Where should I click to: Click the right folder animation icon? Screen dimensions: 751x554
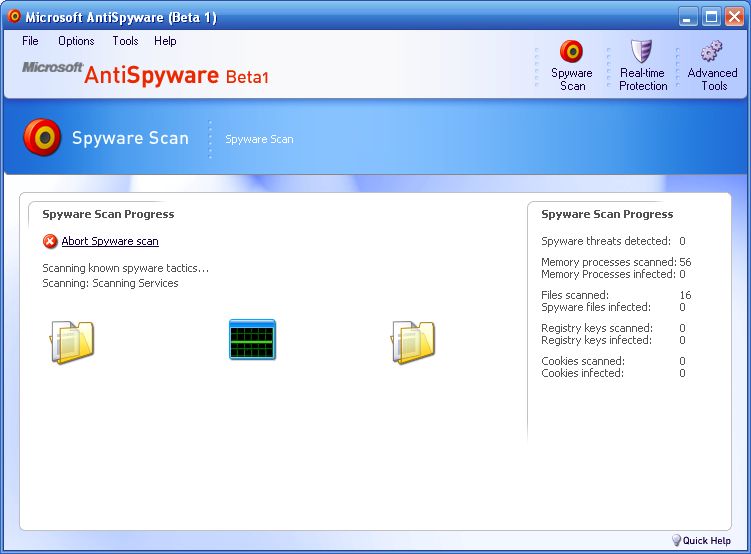pos(413,342)
